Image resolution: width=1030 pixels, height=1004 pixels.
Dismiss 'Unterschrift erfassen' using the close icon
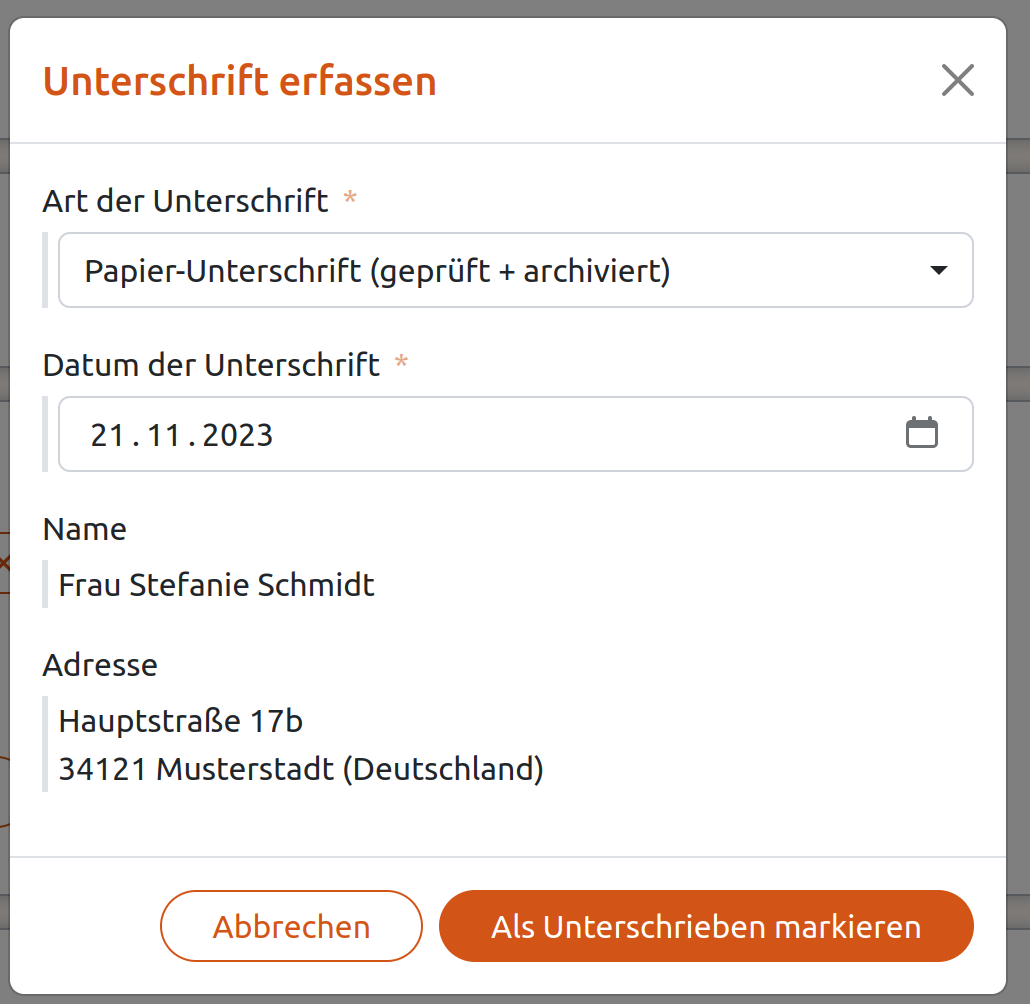click(x=957, y=80)
